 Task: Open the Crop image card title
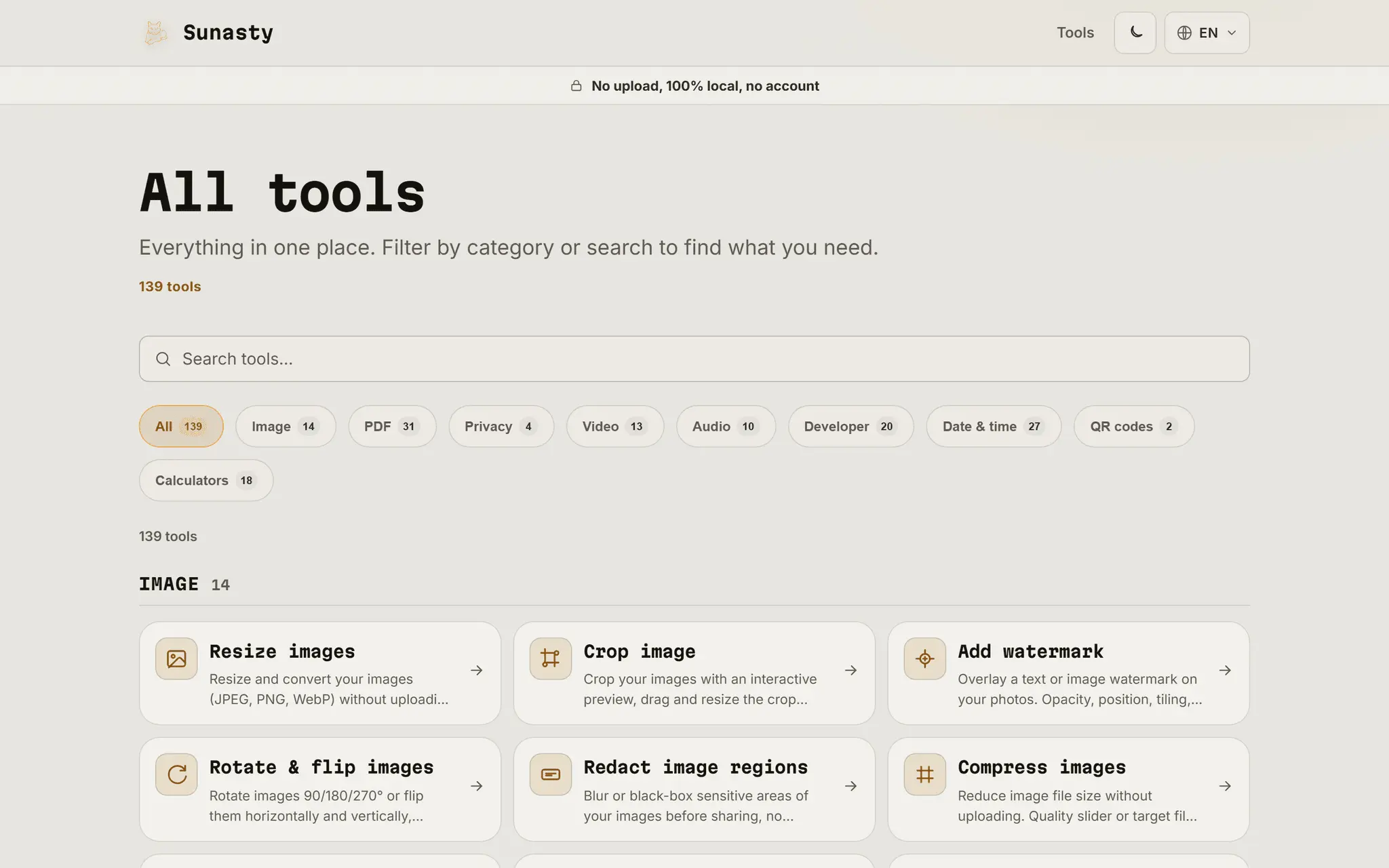tap(640, 652)
